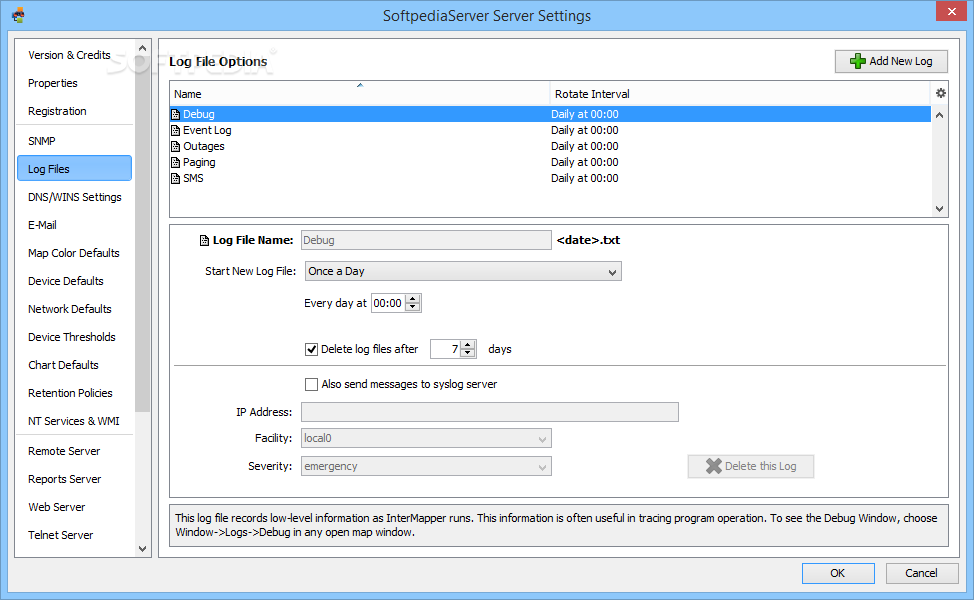The width and height of the screenshot is (974, 600).
Task: Click the Debug log file icon
Action: (175, 114)
